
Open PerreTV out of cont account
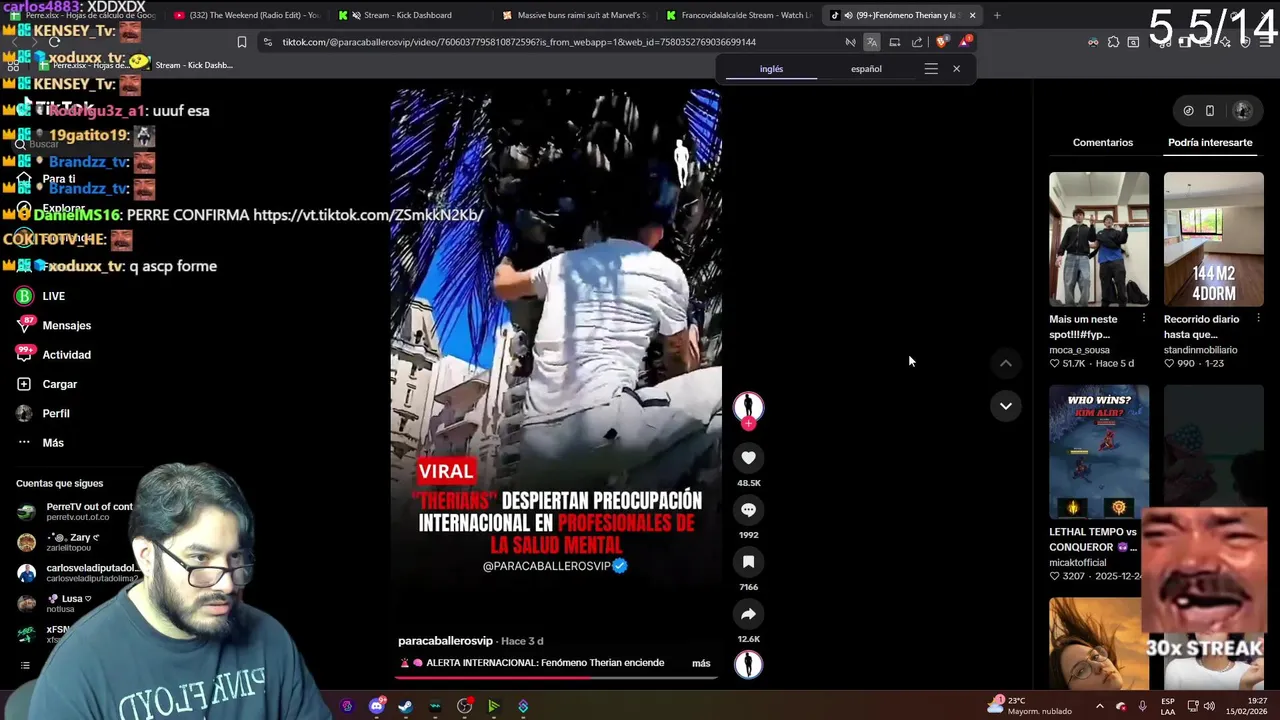tap(75, 511)
